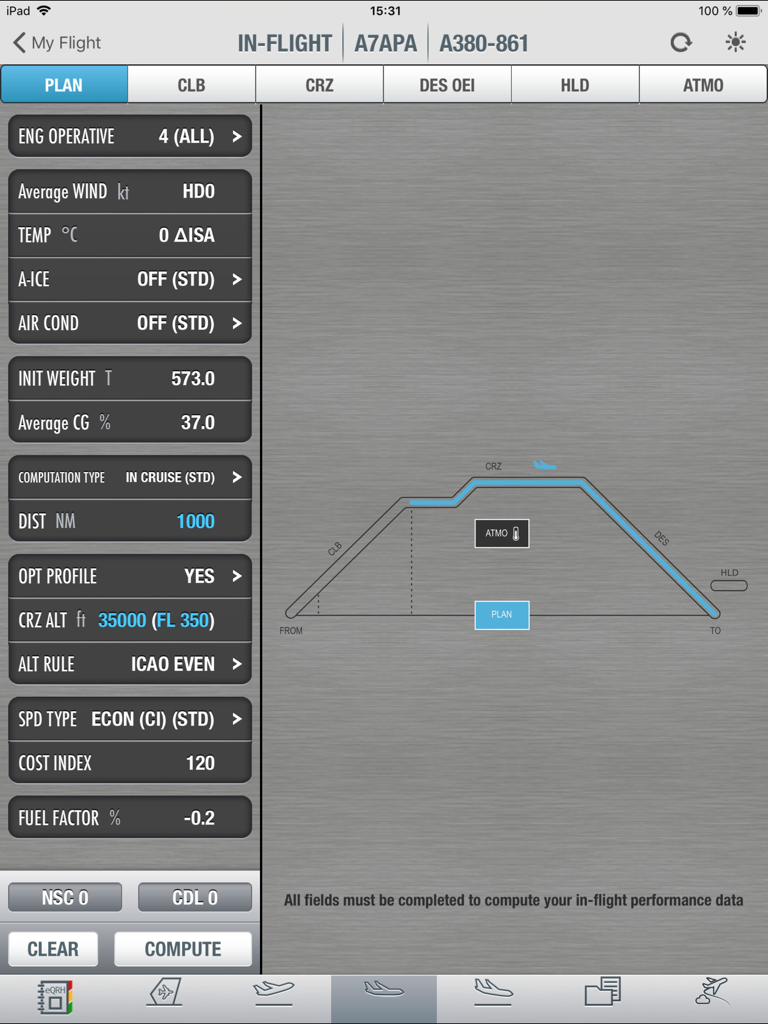The width and height of the screenshot is (768, 1024).
Task: Tap the aircraft icon on flight profile
Action: click(x=544, y=464)
